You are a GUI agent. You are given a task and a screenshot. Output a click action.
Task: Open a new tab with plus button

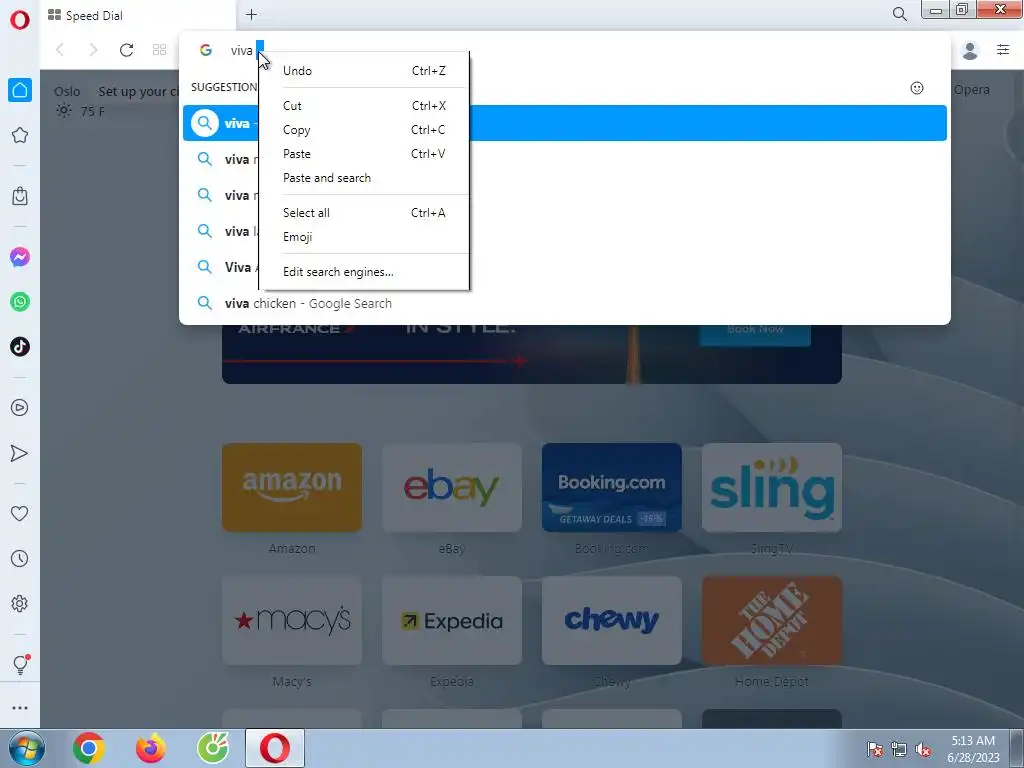(251, 14)
